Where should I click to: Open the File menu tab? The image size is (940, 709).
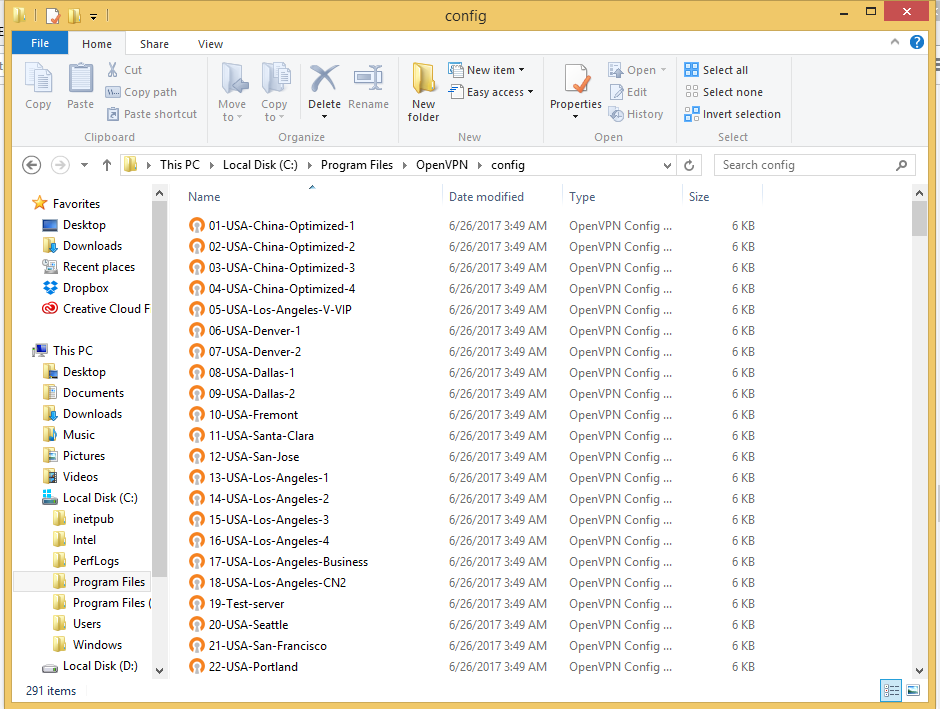pos(40,43)
